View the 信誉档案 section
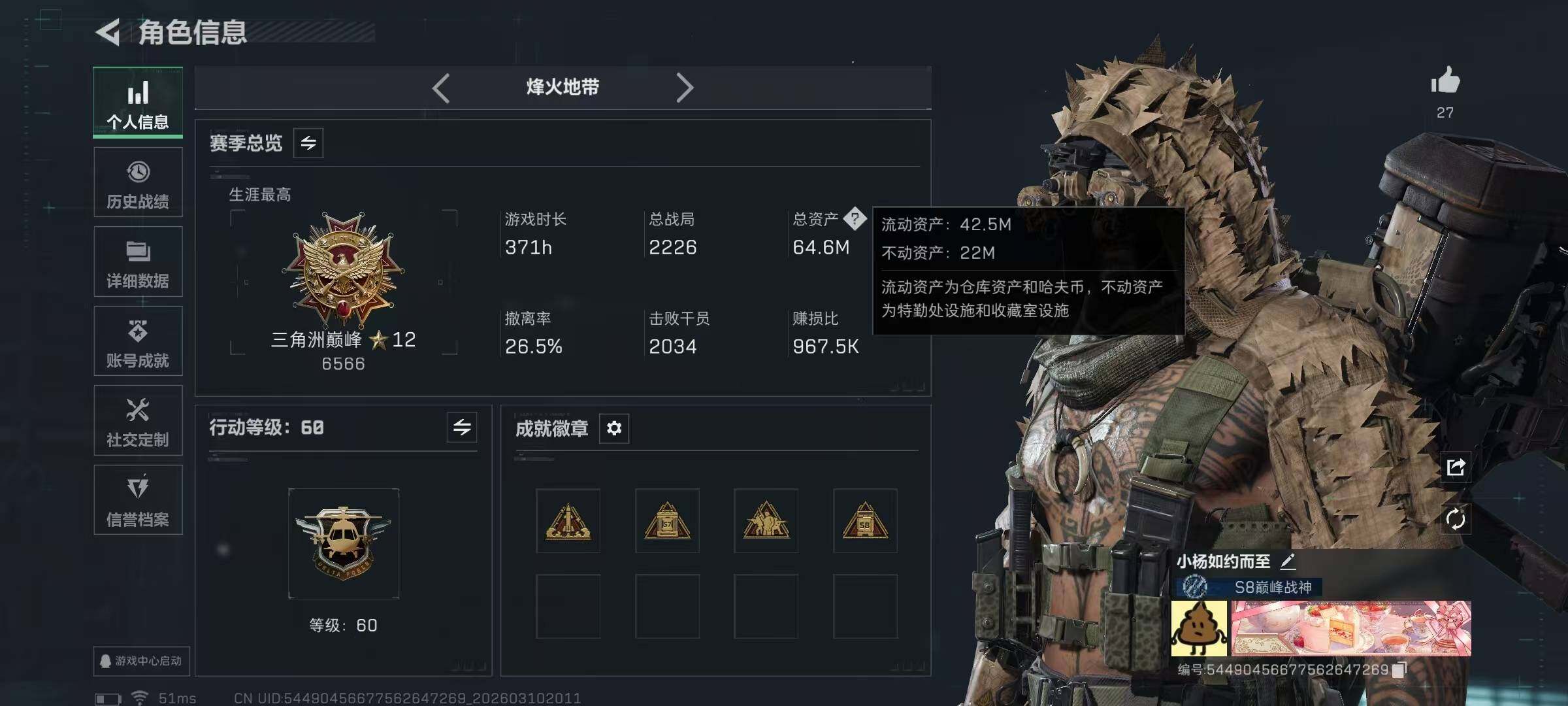 pyautogui.click(x=138, y=500)
